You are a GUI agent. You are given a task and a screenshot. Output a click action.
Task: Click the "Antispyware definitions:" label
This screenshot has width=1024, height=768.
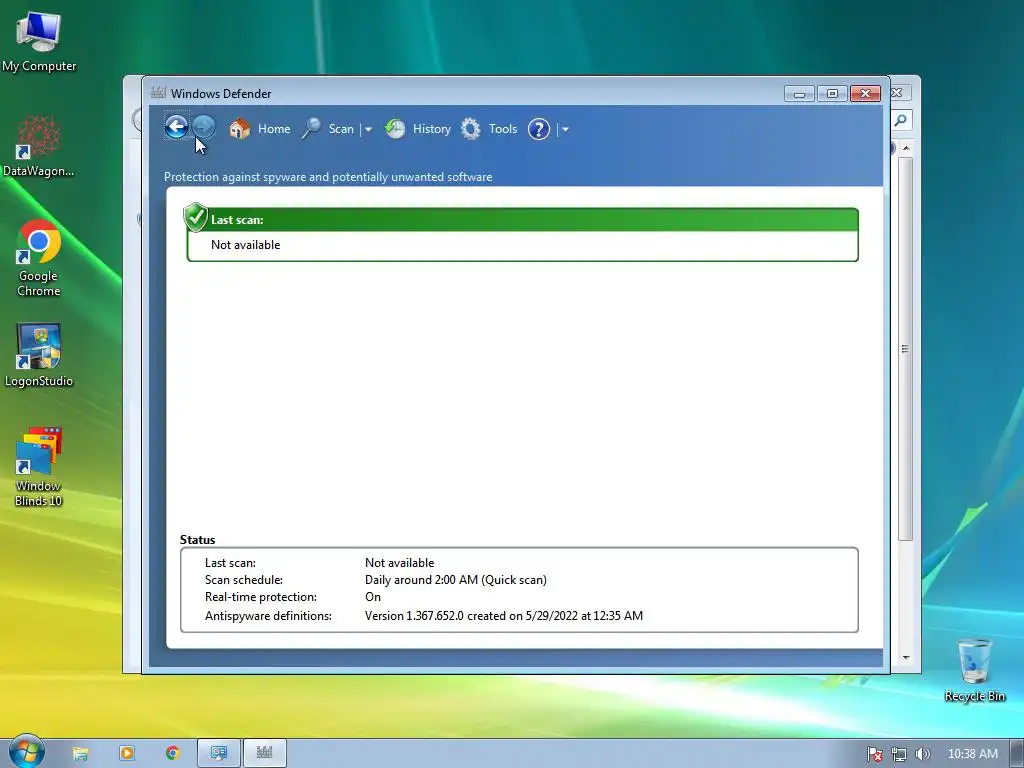268,616
